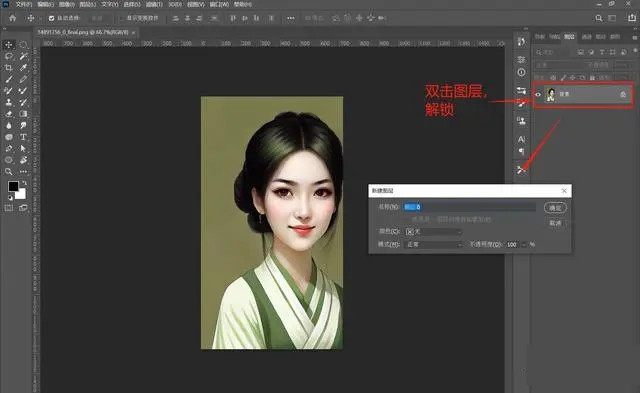Close the open document tab

133,33
